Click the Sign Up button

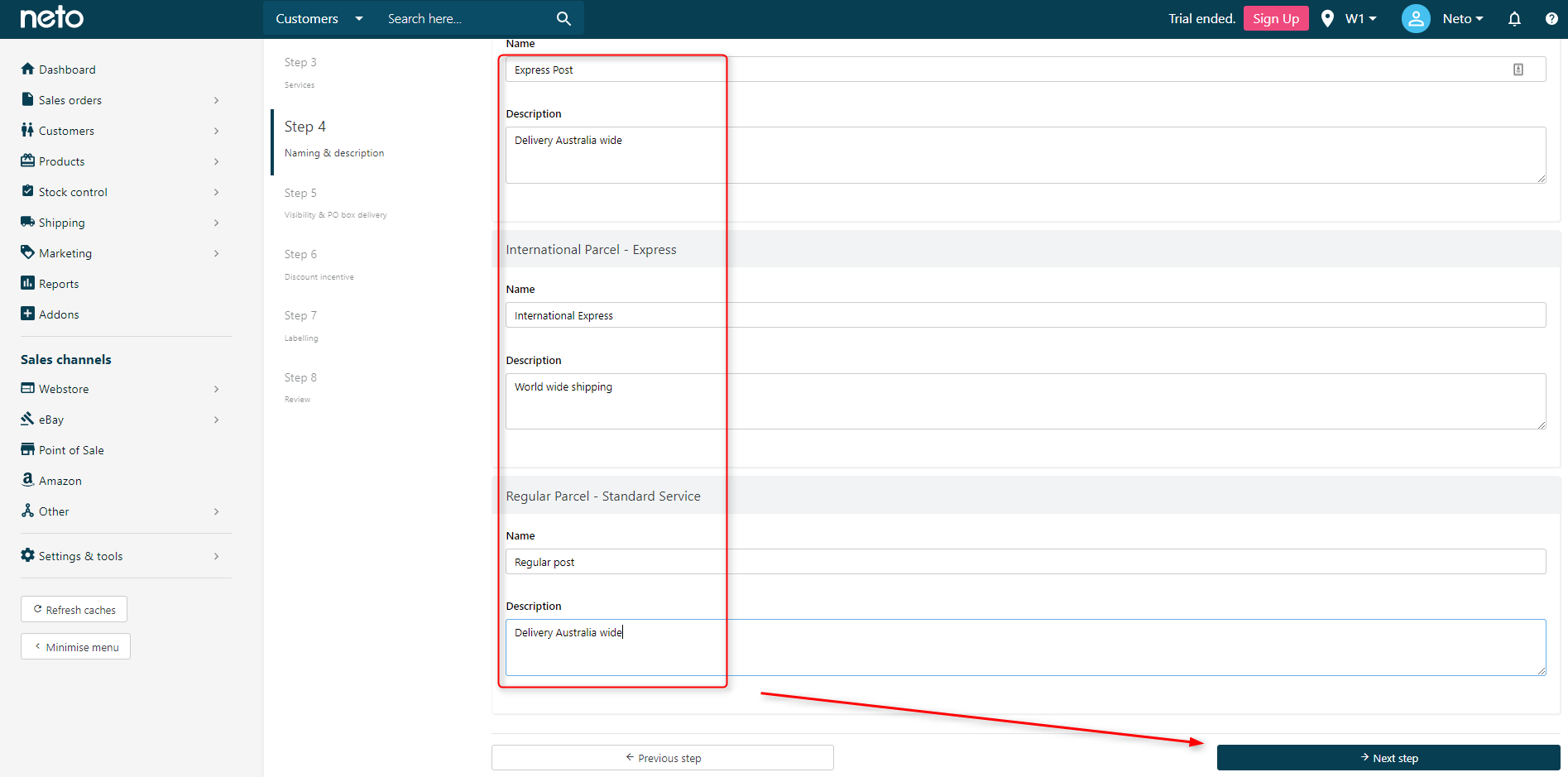click(1276, 18)
